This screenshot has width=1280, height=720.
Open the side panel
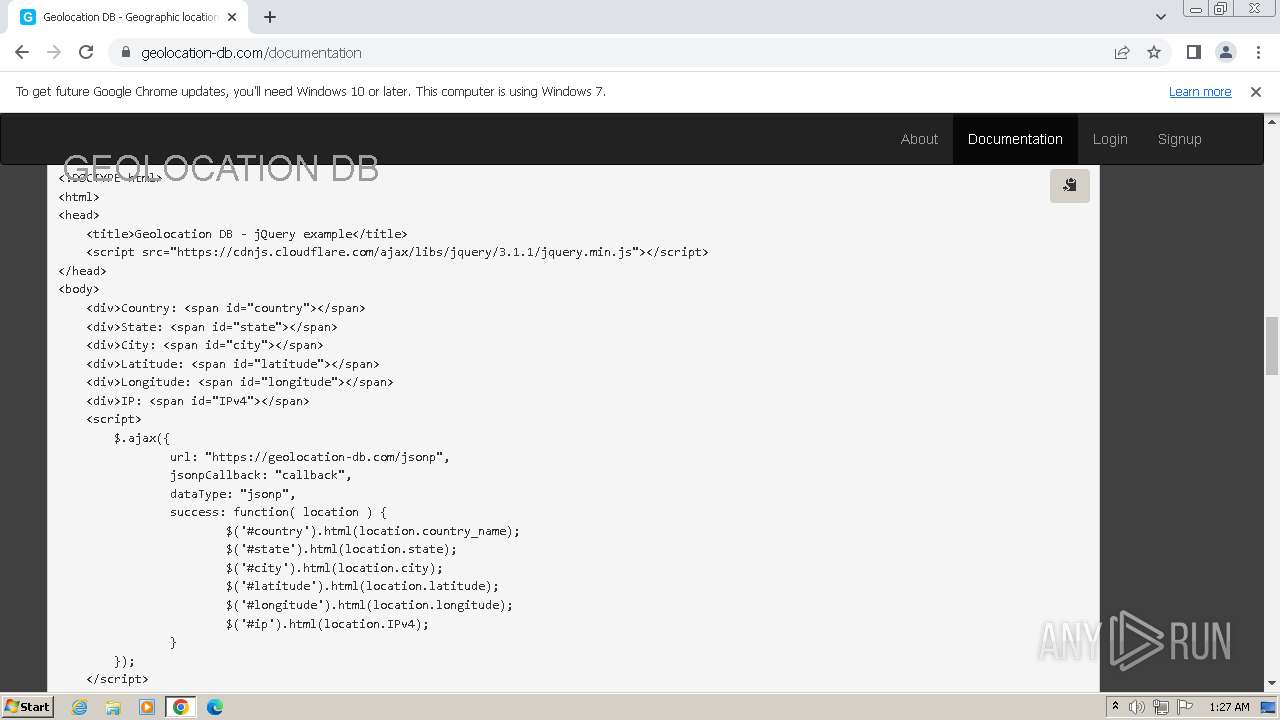1193,53
